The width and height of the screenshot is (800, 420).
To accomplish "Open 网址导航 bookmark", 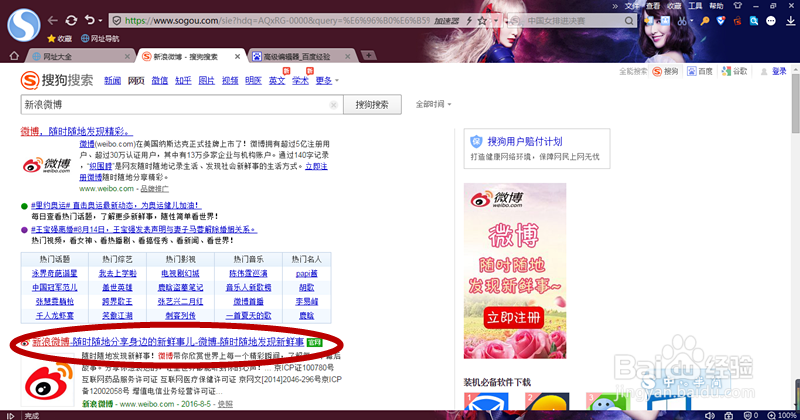I will point(100,38).
